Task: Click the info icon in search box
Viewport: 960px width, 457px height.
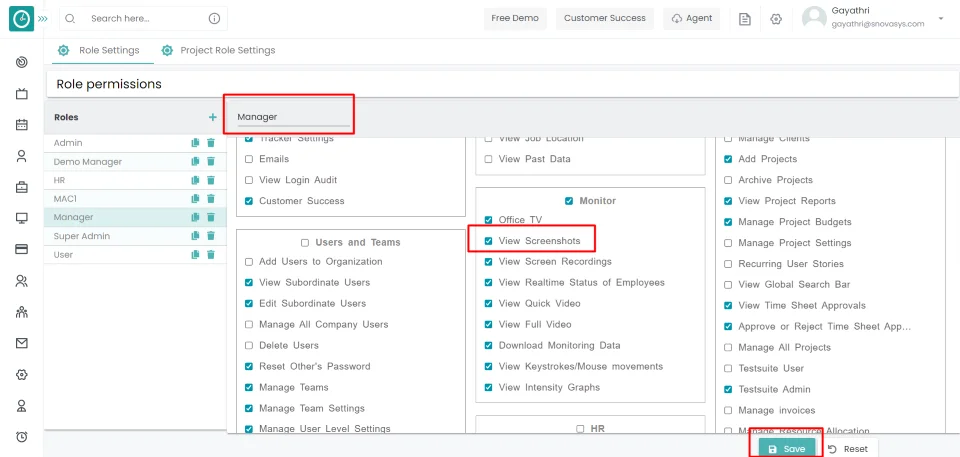Action: tap(214, 19)
